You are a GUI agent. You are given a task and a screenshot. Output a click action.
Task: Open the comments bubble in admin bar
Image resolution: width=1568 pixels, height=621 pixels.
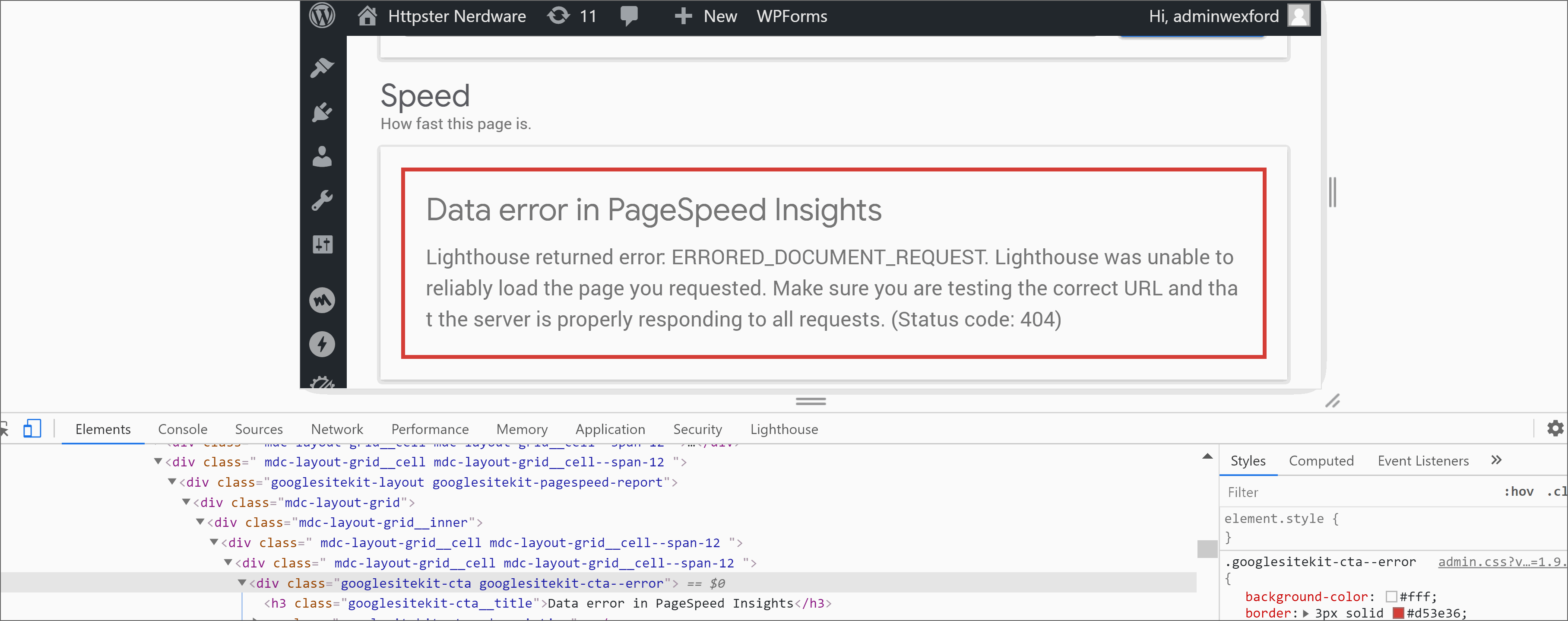coord(629,16)
